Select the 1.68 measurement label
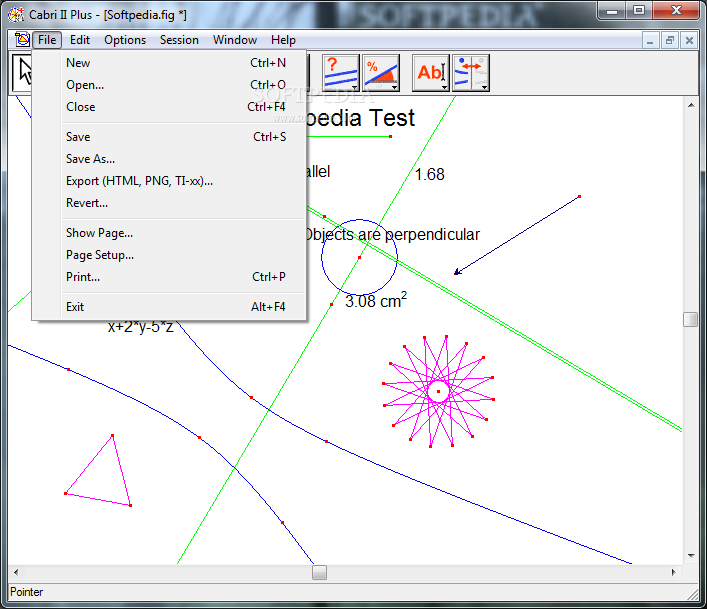 (x=429, y=174)
